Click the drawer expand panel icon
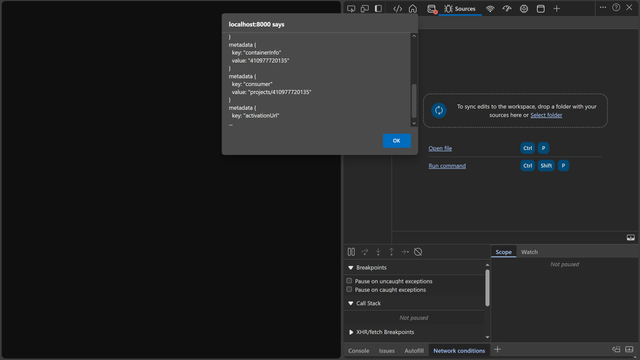The width and height of the screenshot is (640, 360). [629, 349]
